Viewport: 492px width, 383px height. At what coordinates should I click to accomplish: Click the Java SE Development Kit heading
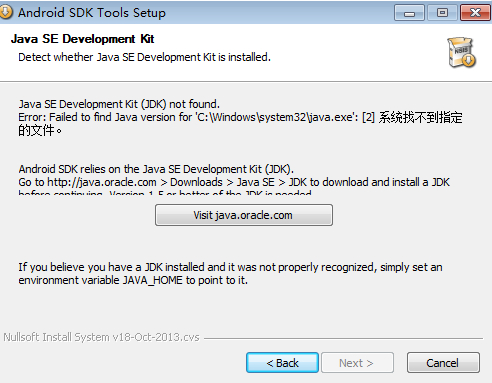tap(82, 39)
